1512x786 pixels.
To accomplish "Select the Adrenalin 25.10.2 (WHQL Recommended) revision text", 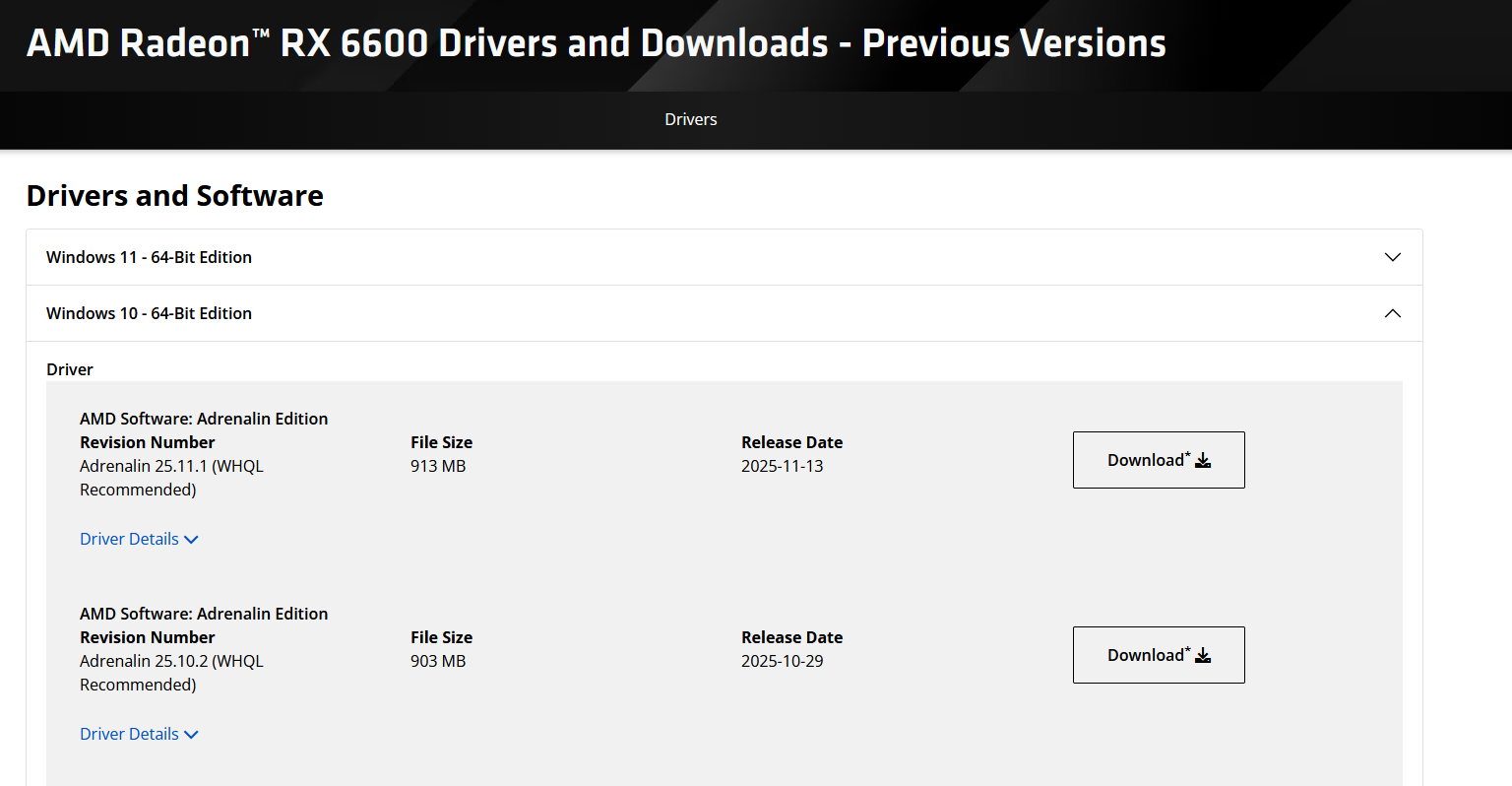I will [172, 673].
